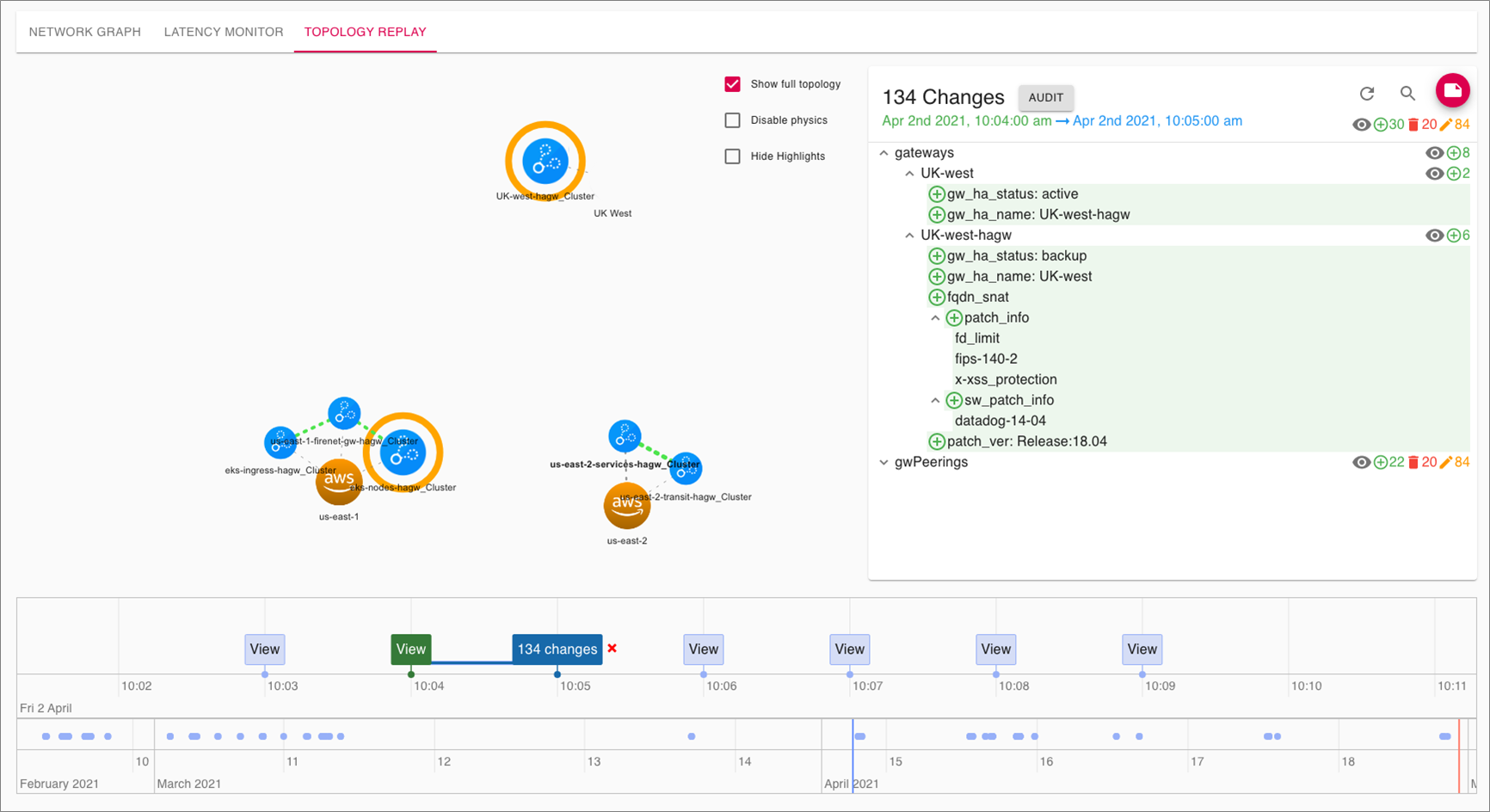Click the View button at 10:06
1490x812 pixels.
point(704,649)
